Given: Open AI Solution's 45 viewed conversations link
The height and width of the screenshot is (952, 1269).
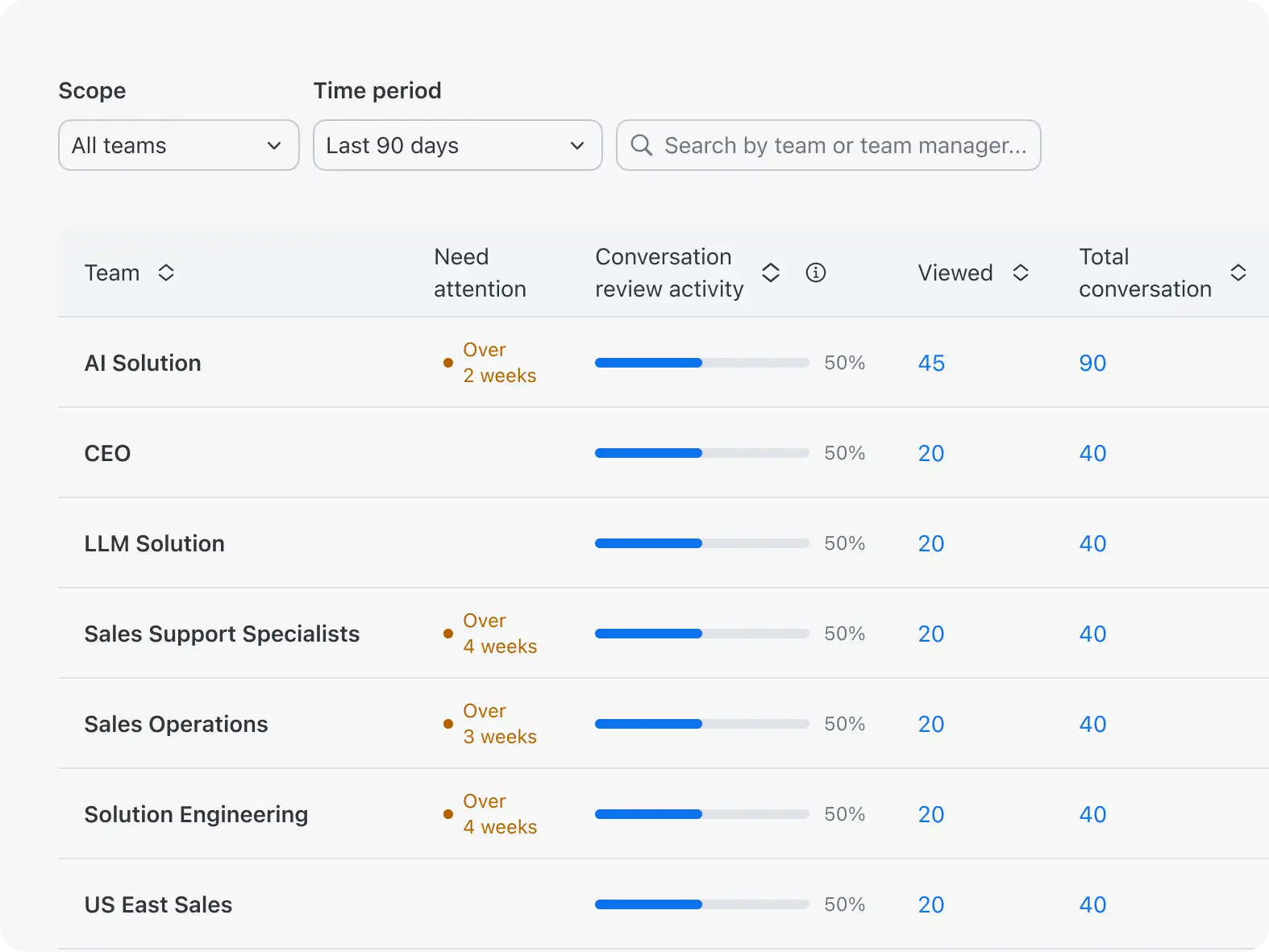Looking at the screenshot, I should 931,363.
